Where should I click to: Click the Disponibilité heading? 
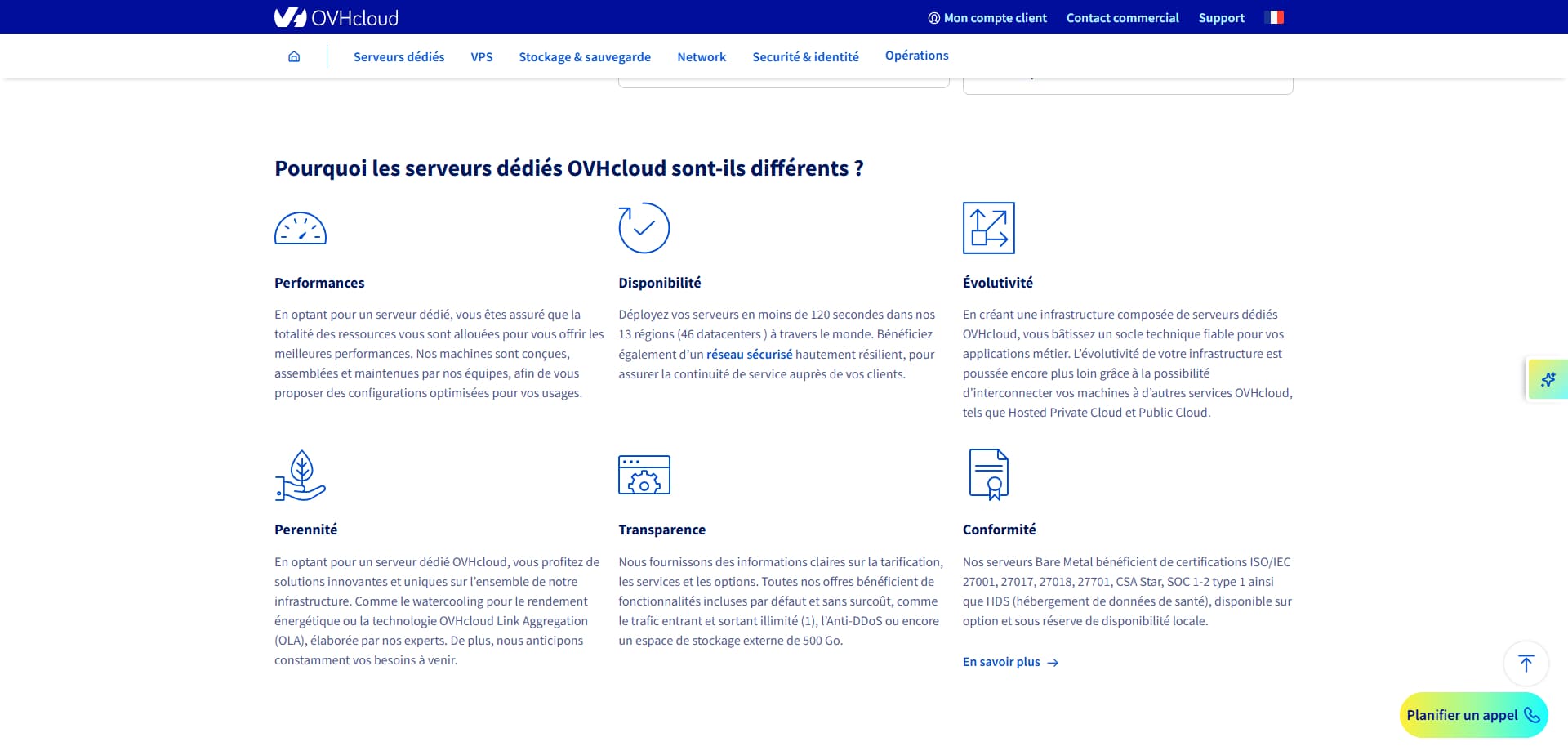coord(660,283)
